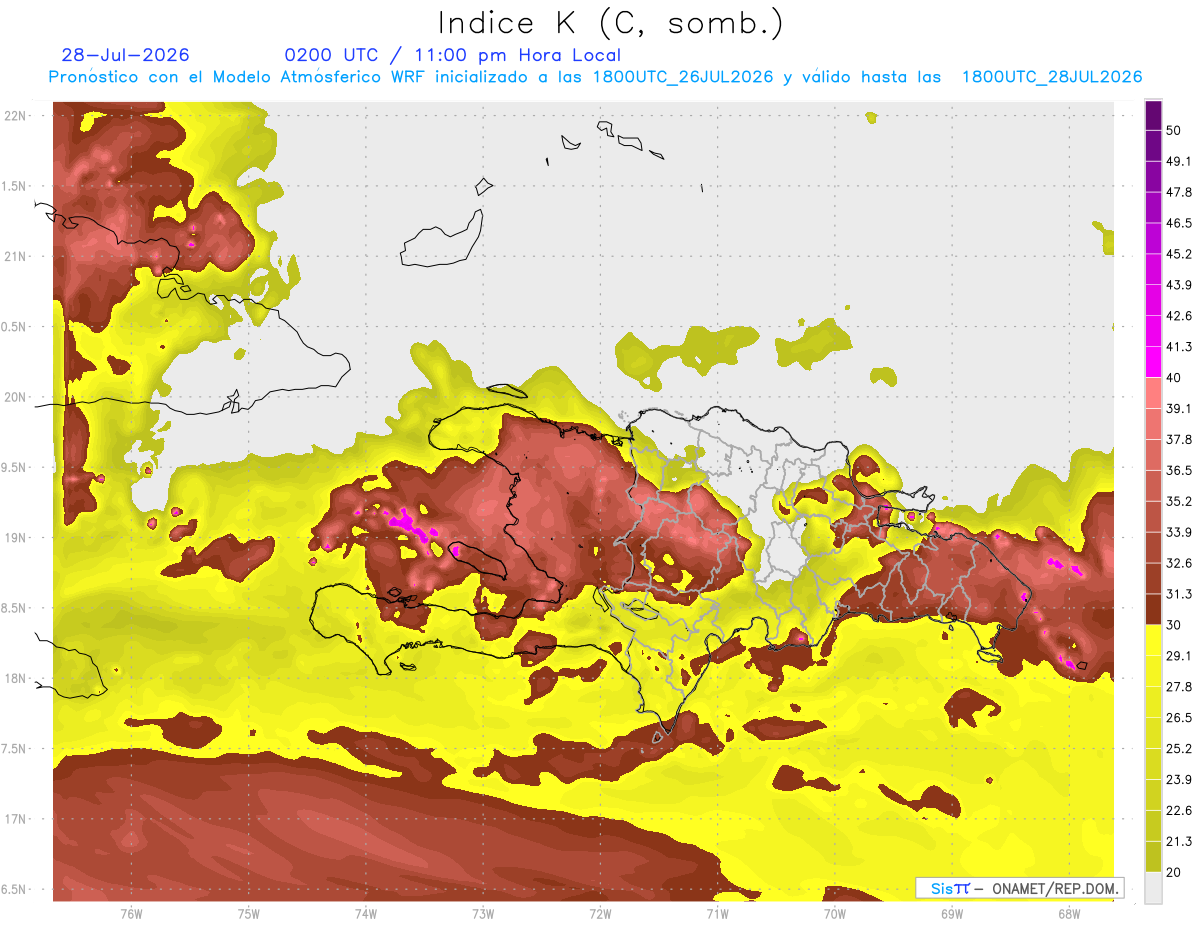
Task: Click the latitude label '18N'
Action: 15,679
